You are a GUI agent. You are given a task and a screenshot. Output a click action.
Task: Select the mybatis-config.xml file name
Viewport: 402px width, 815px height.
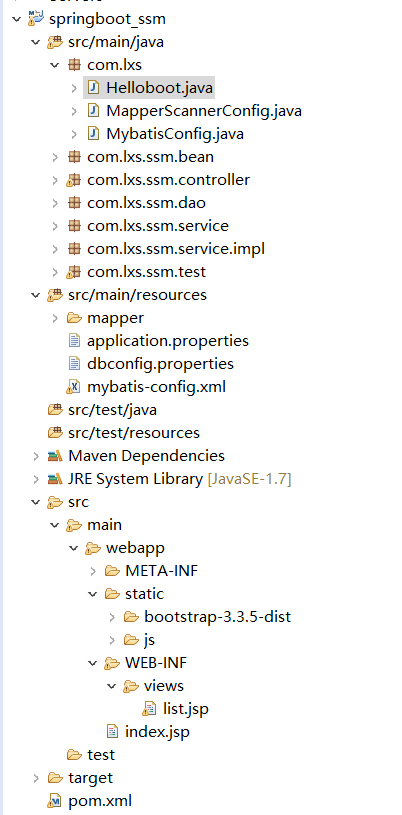(x=157, y=387)
